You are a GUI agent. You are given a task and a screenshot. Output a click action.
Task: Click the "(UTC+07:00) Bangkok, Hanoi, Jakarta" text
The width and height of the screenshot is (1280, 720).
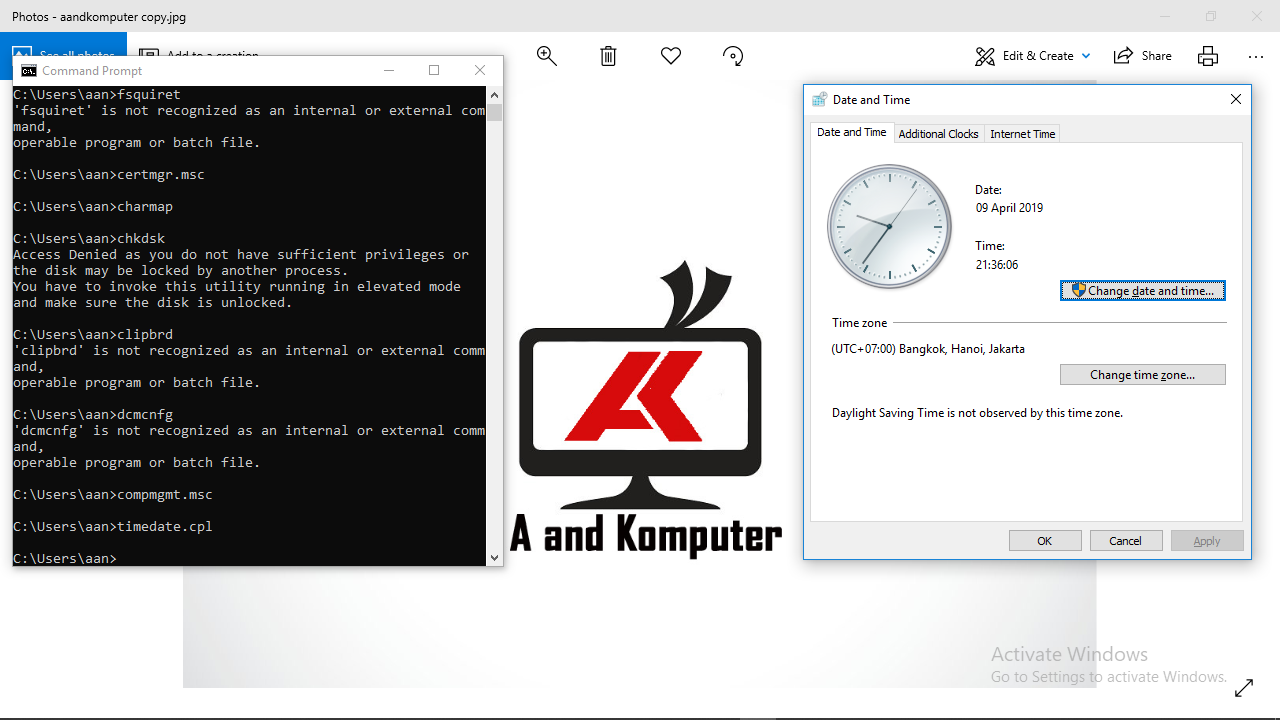click(x=928, y=349)
